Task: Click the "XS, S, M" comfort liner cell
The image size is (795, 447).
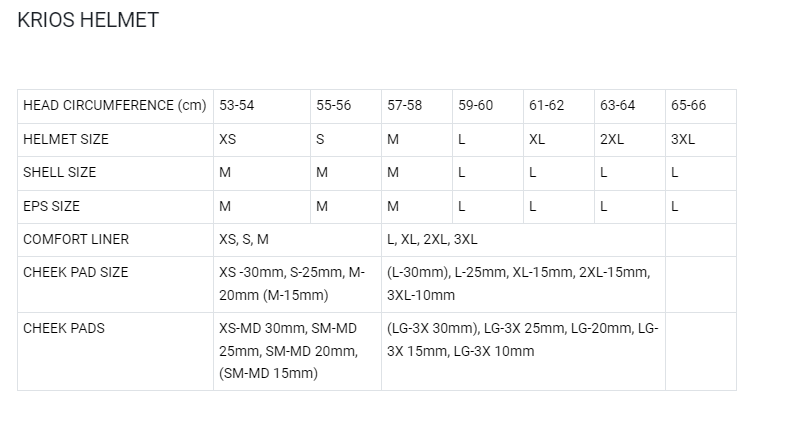Action: (244, 239)
